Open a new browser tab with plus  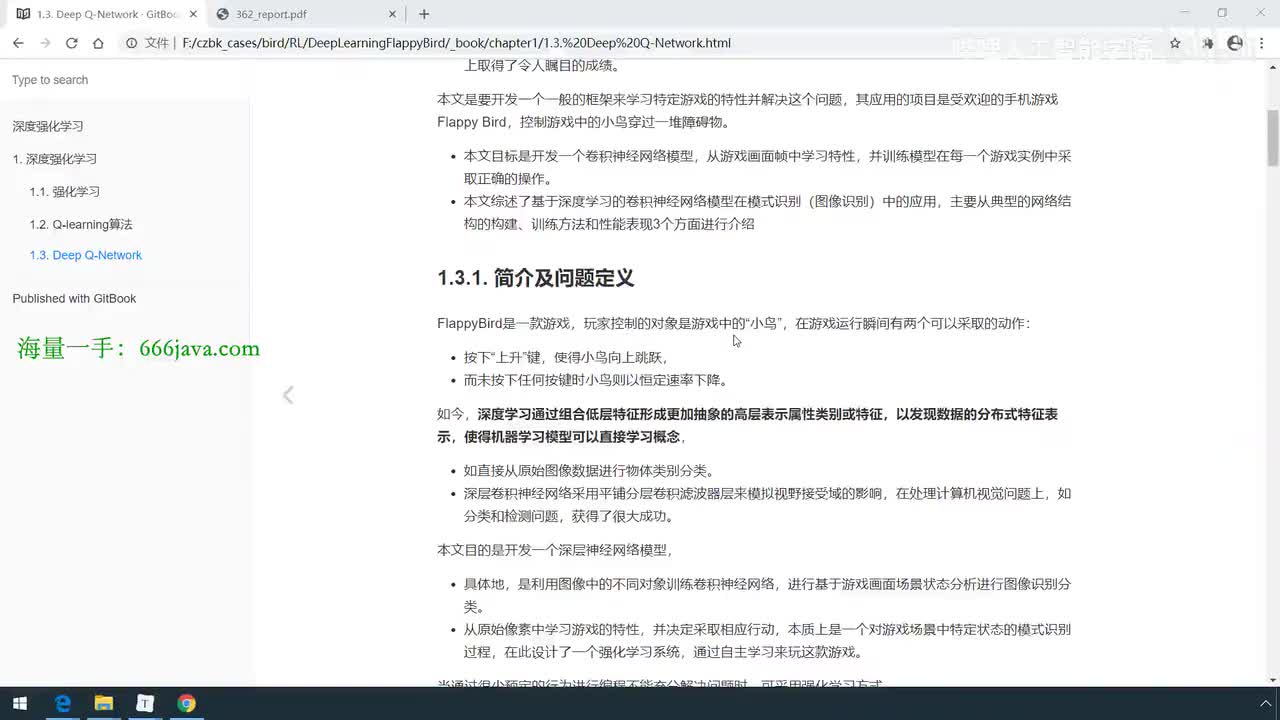tap(424, 14)
